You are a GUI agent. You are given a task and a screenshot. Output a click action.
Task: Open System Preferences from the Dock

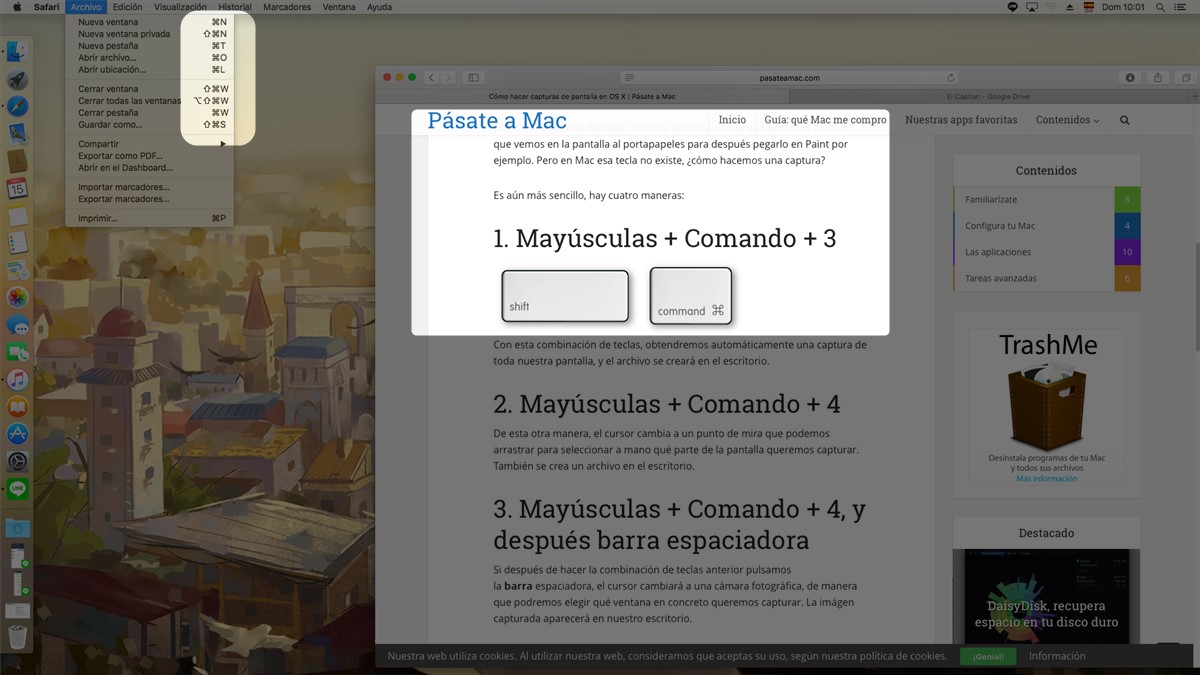(17, 461)
